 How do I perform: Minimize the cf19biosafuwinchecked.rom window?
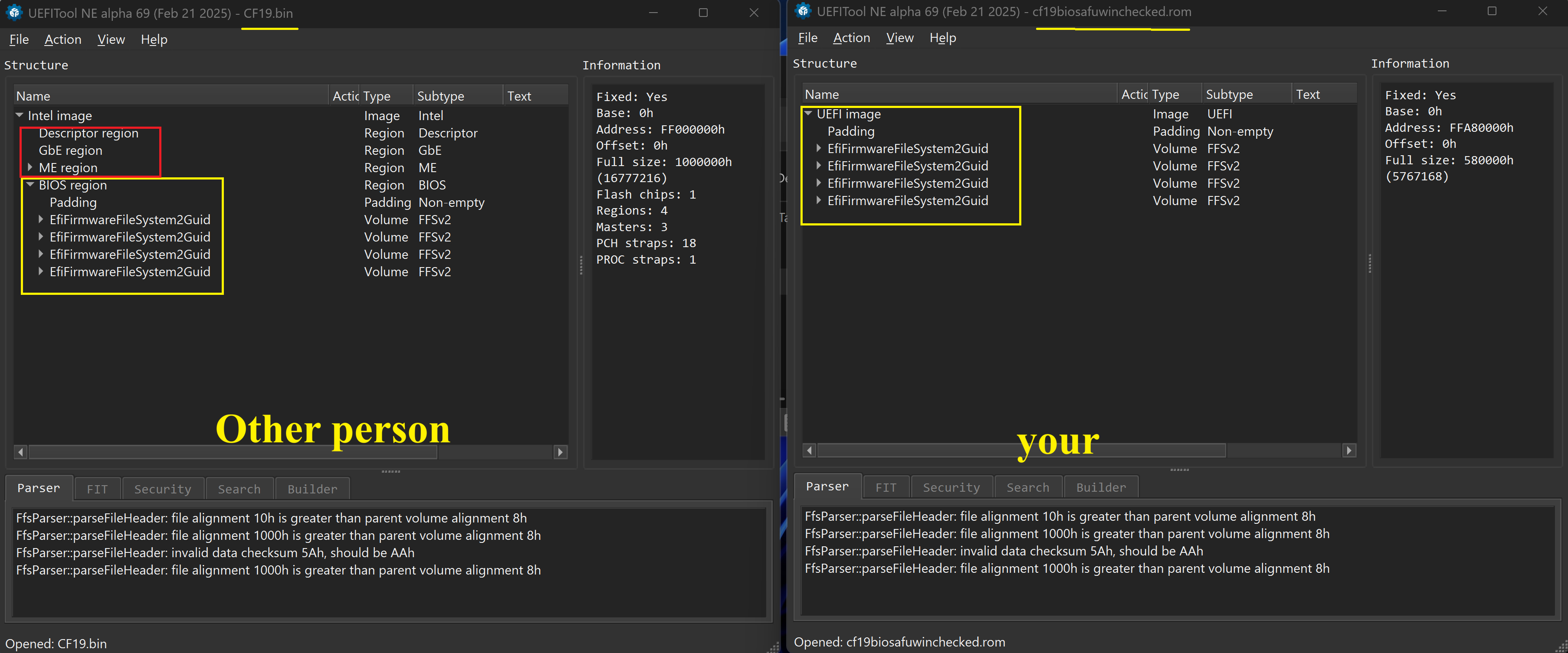click(x=1441, y=11)
